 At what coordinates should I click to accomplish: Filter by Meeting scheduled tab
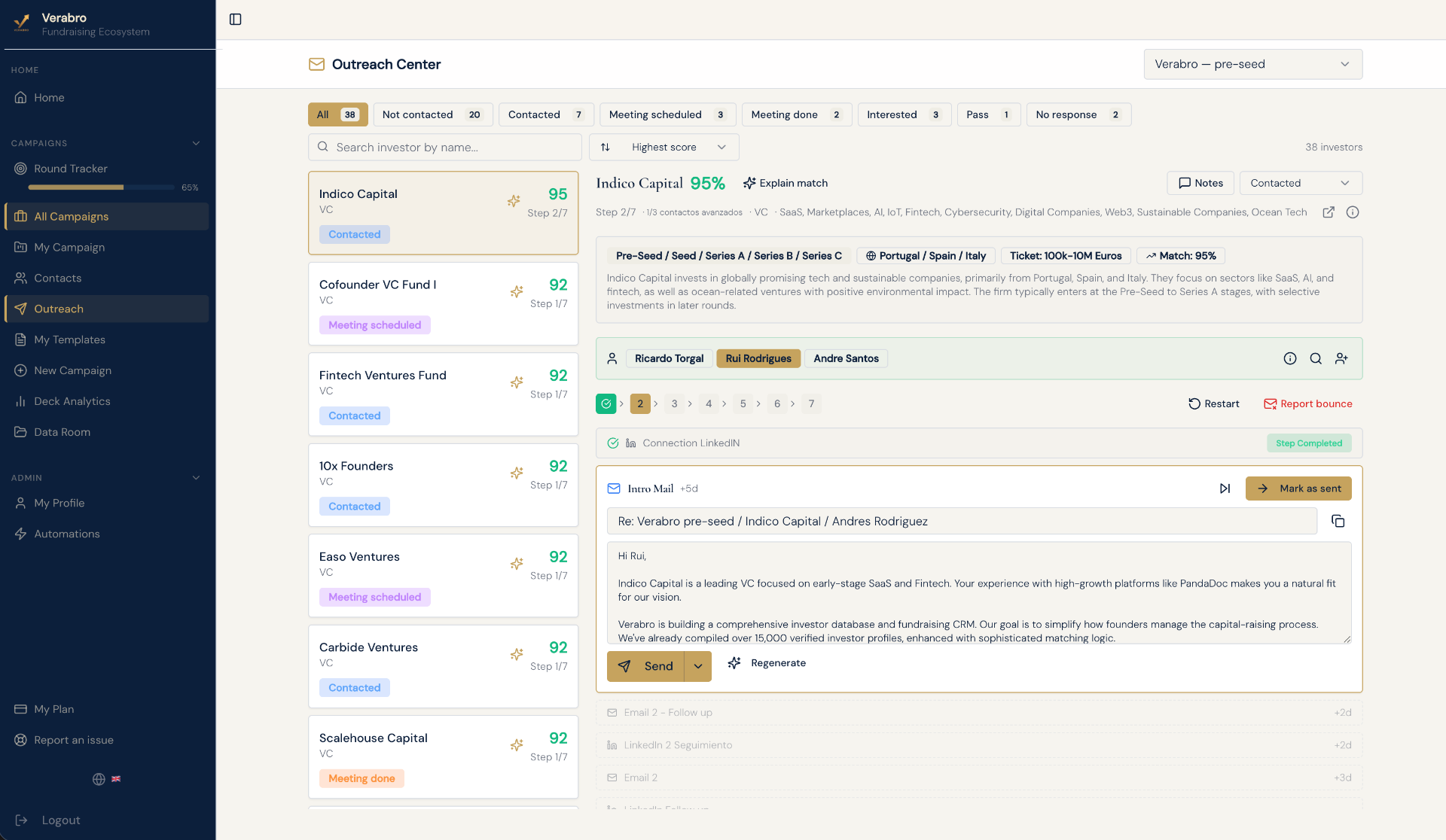(x=667, y=114)
